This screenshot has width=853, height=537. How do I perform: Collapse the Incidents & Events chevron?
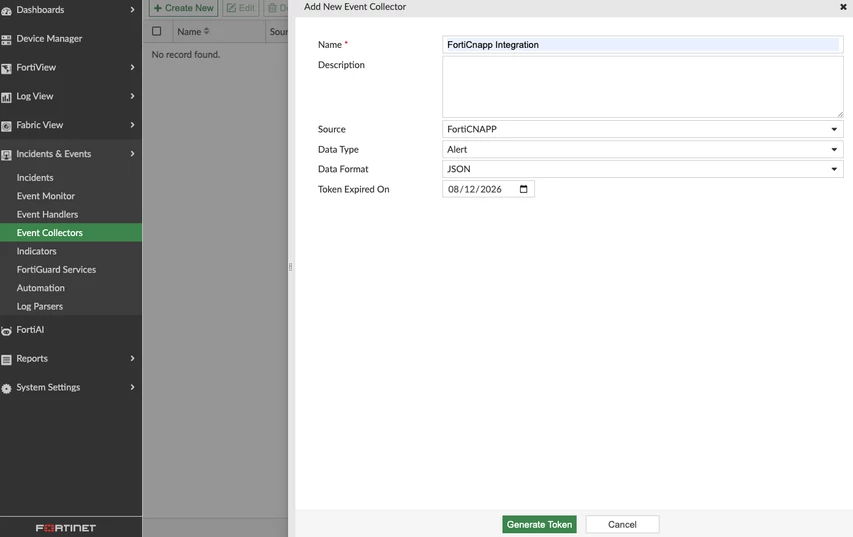coord(132,154)
